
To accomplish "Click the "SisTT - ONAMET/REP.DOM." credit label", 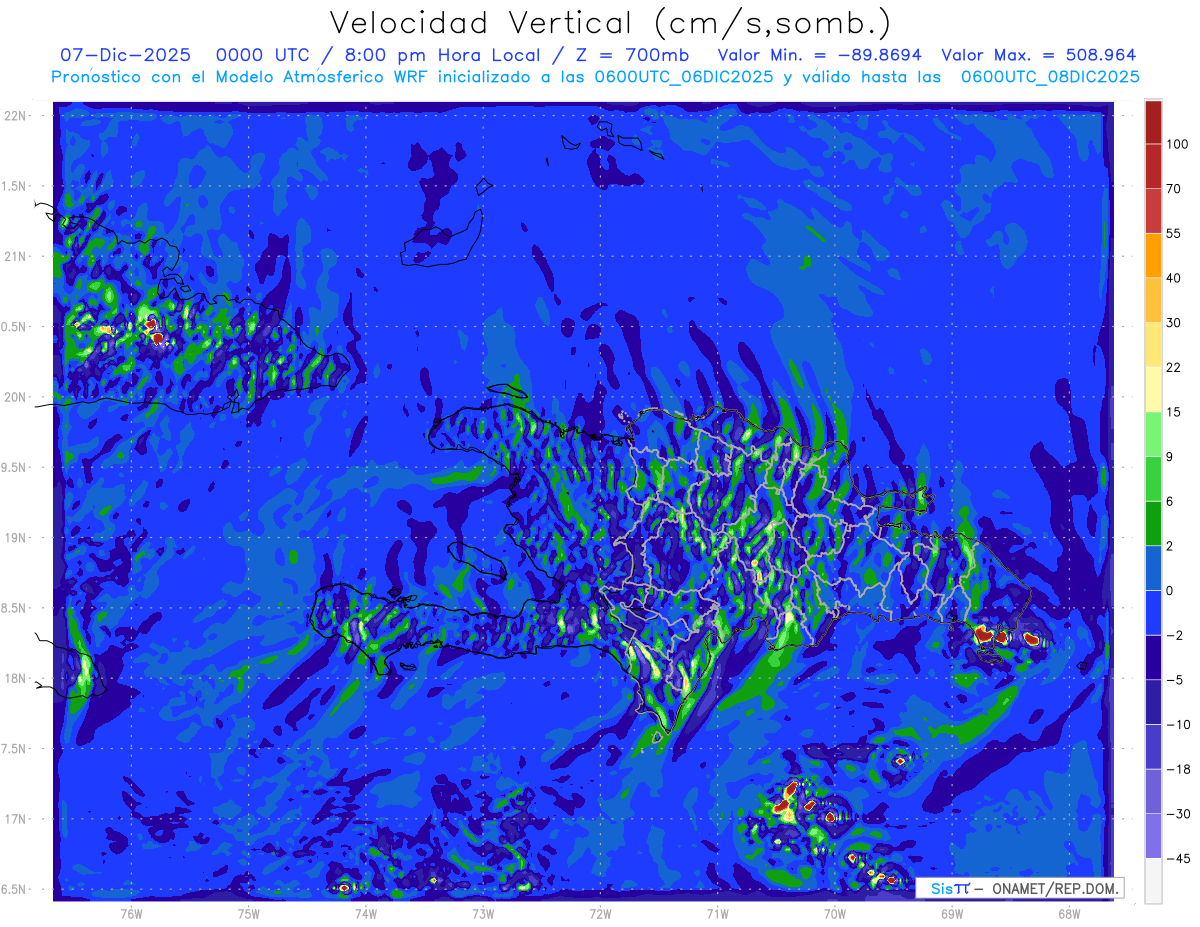I will coord(1019,888).
